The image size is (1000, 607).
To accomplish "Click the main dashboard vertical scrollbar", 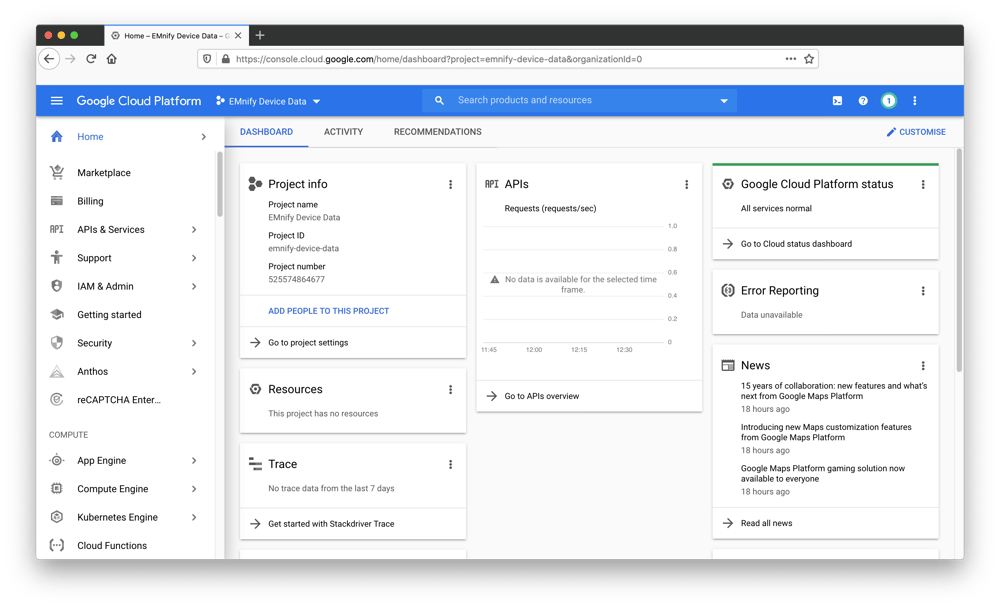I will tap(959, 260).
